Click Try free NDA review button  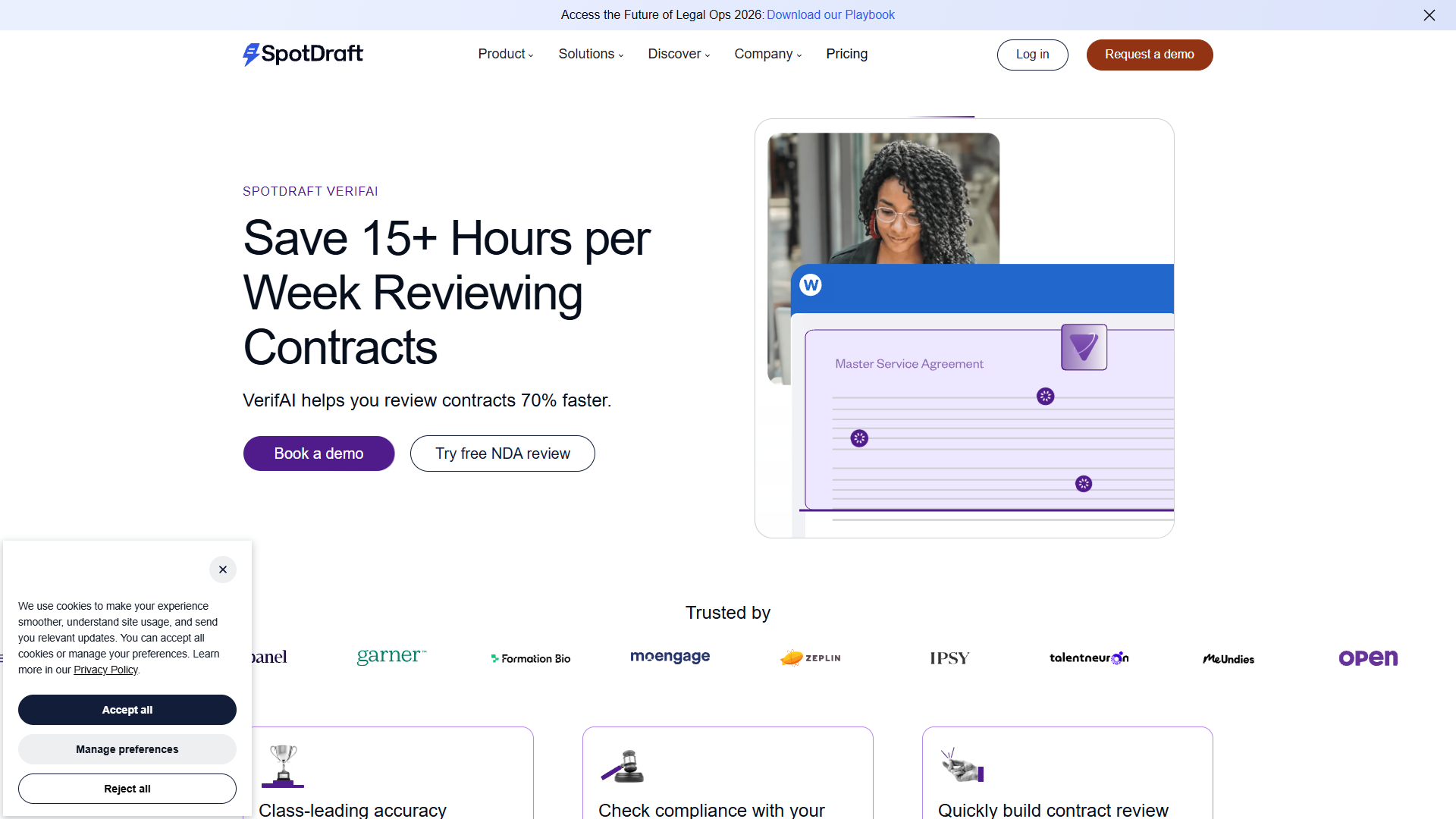(503, 453)
